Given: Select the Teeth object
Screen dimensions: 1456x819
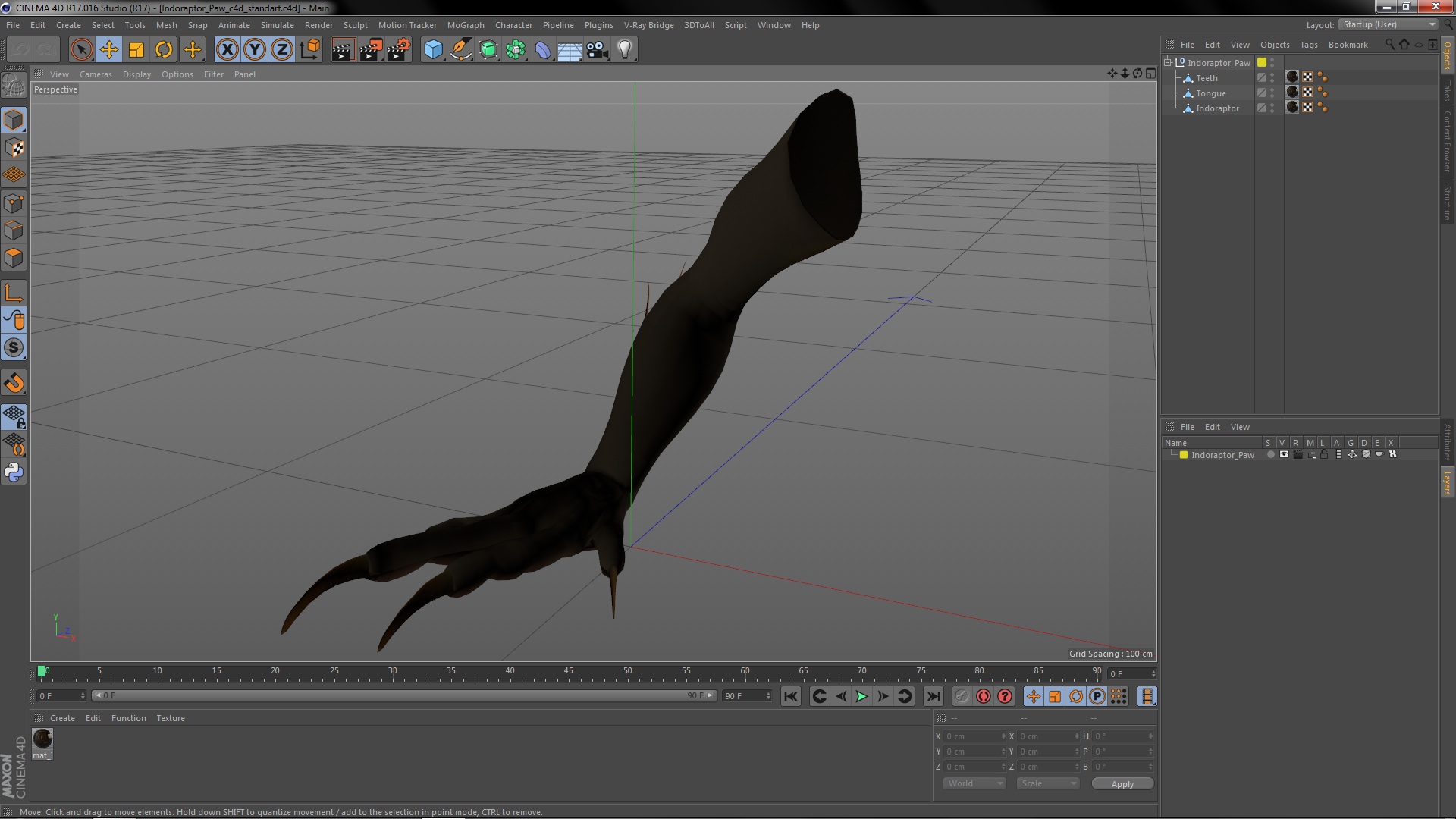Looking at the screenshot, I should click(x=1207, y=78).
